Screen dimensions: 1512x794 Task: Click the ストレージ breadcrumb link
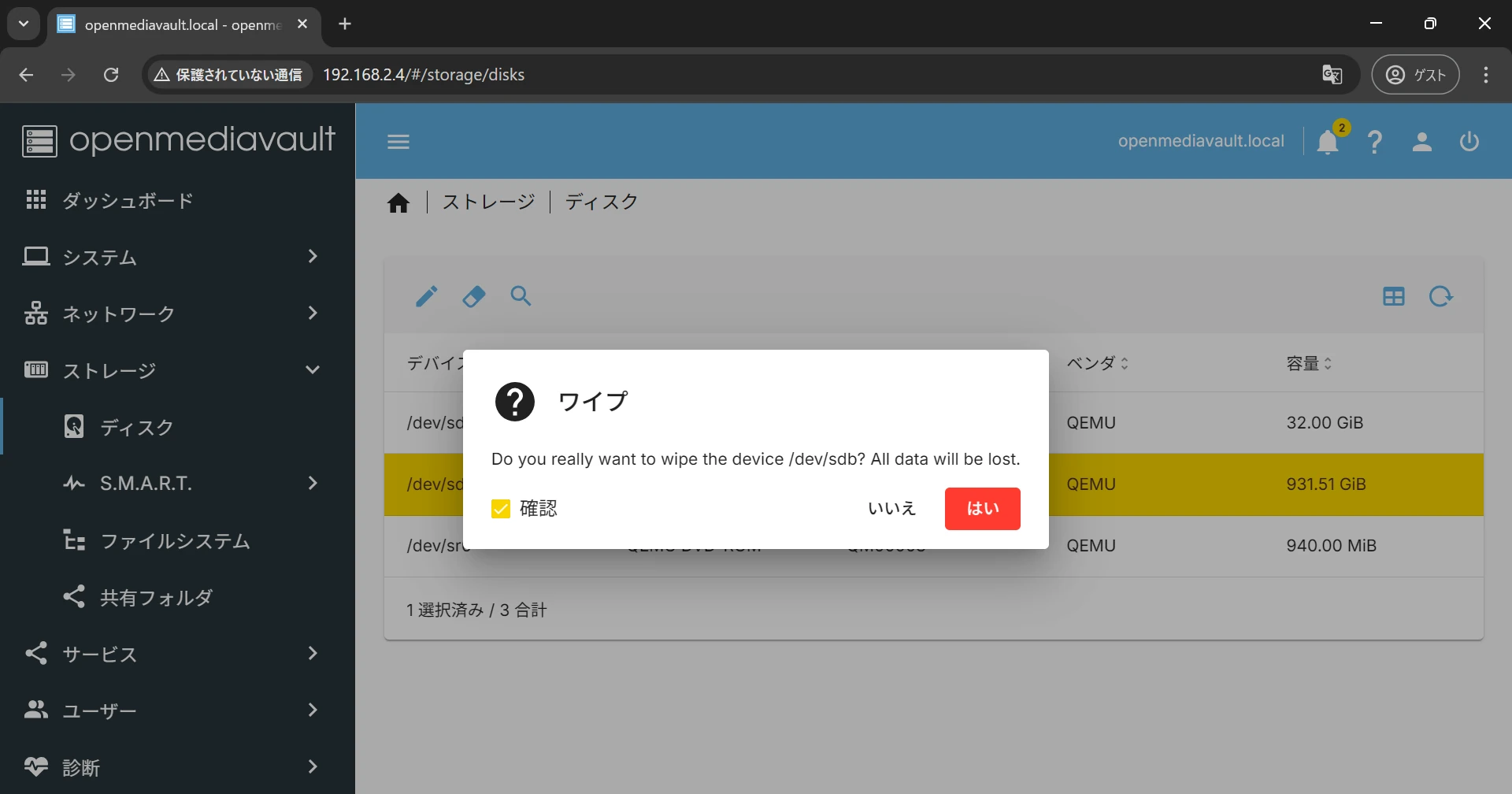488,202
